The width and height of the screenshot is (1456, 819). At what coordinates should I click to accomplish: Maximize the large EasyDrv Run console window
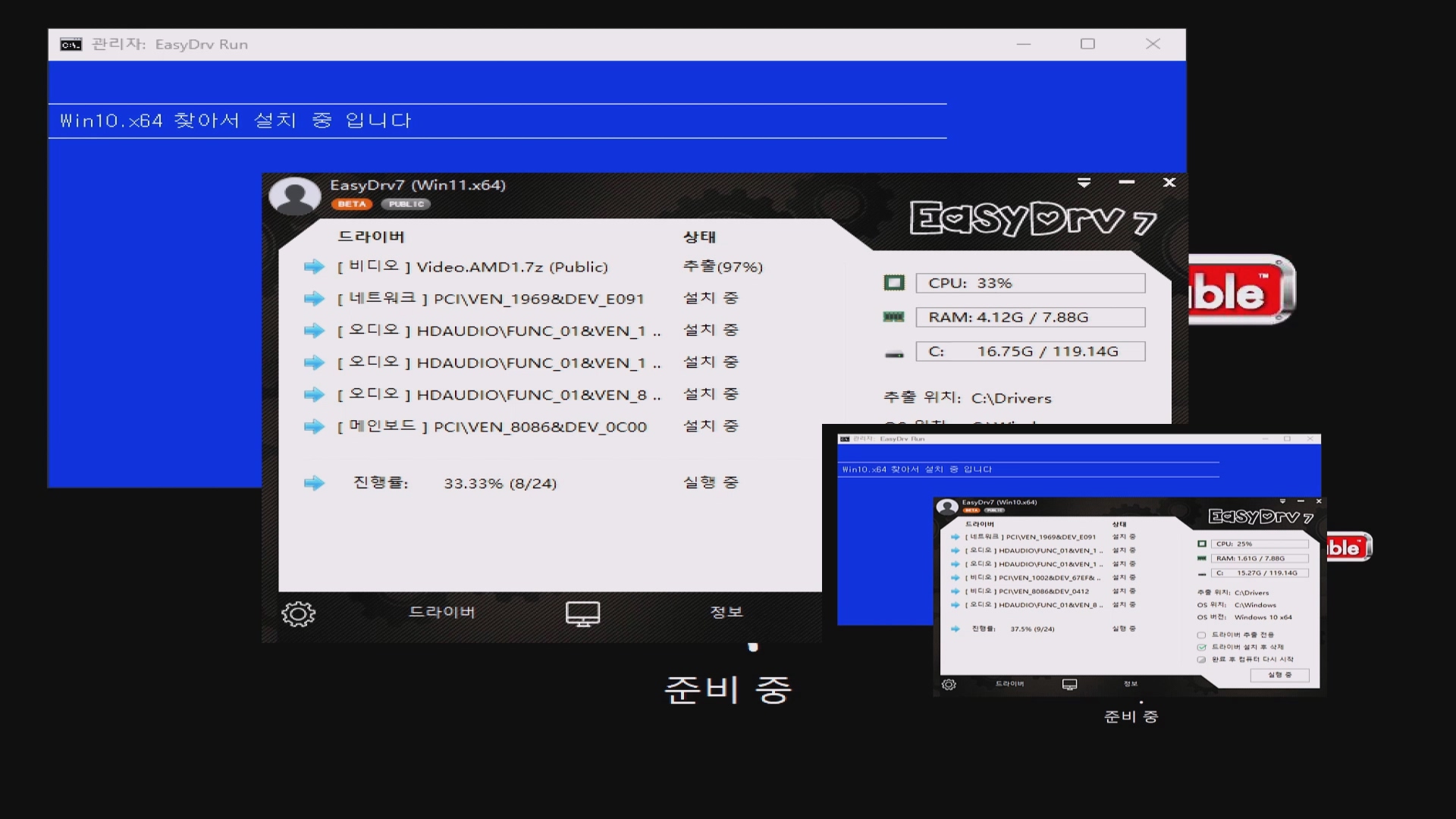(1087, 44)
